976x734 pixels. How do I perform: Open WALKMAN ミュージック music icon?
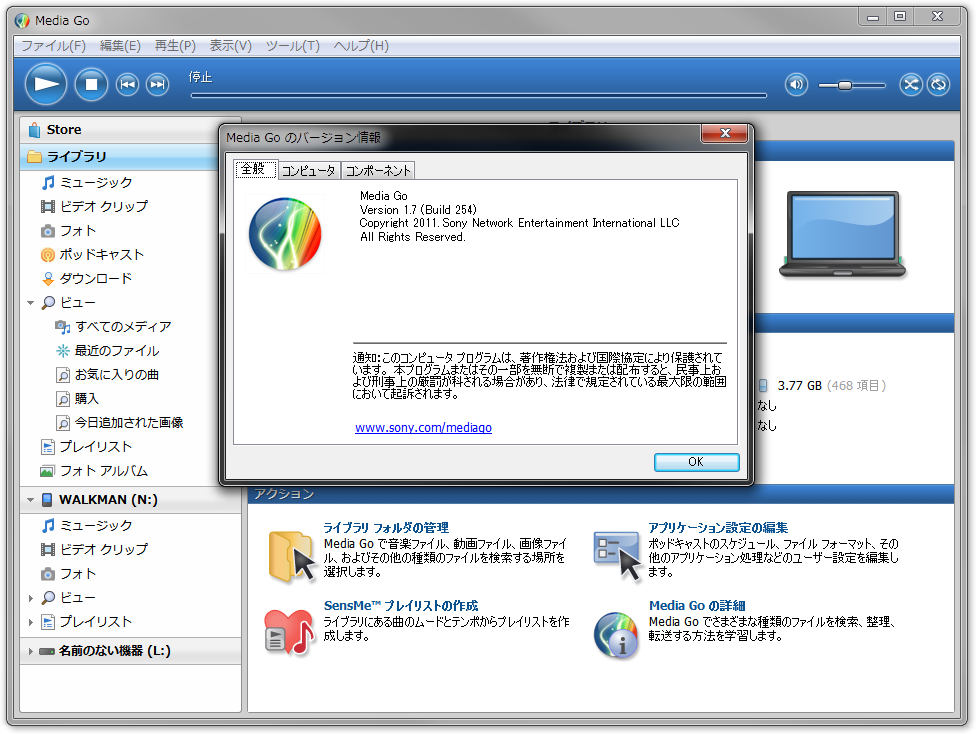click(48, 525)
